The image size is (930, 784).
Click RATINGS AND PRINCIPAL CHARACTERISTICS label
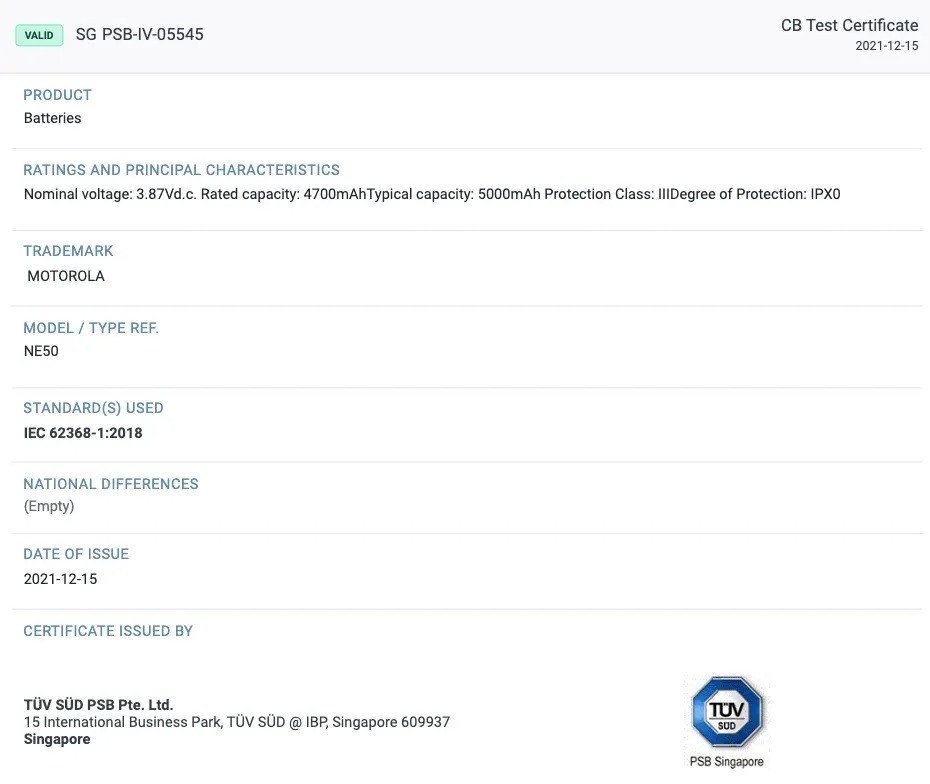181,170
